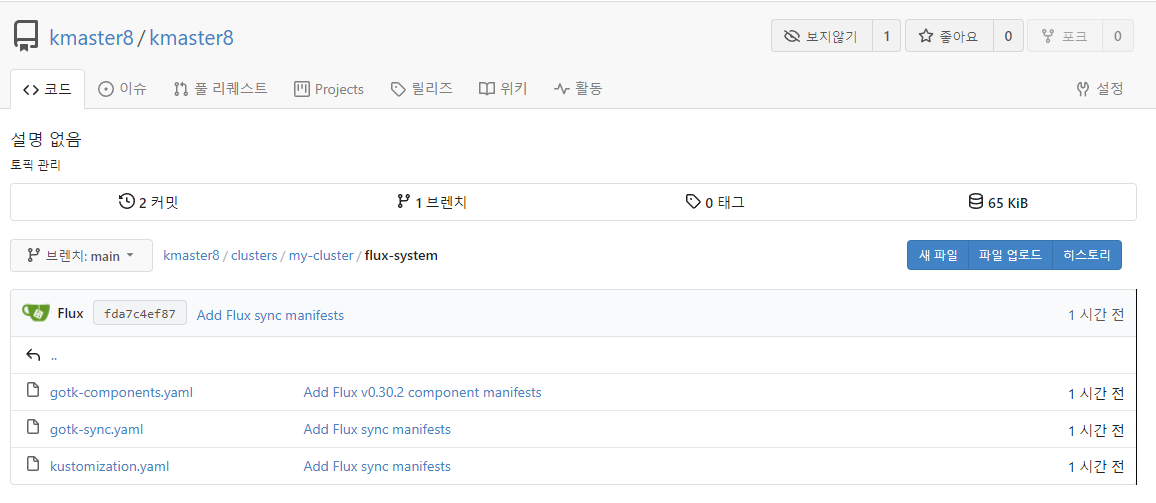This screenshot has height=503, width=1156.
Task: Open the 활동 activity tab
Action: click(579, 89)
